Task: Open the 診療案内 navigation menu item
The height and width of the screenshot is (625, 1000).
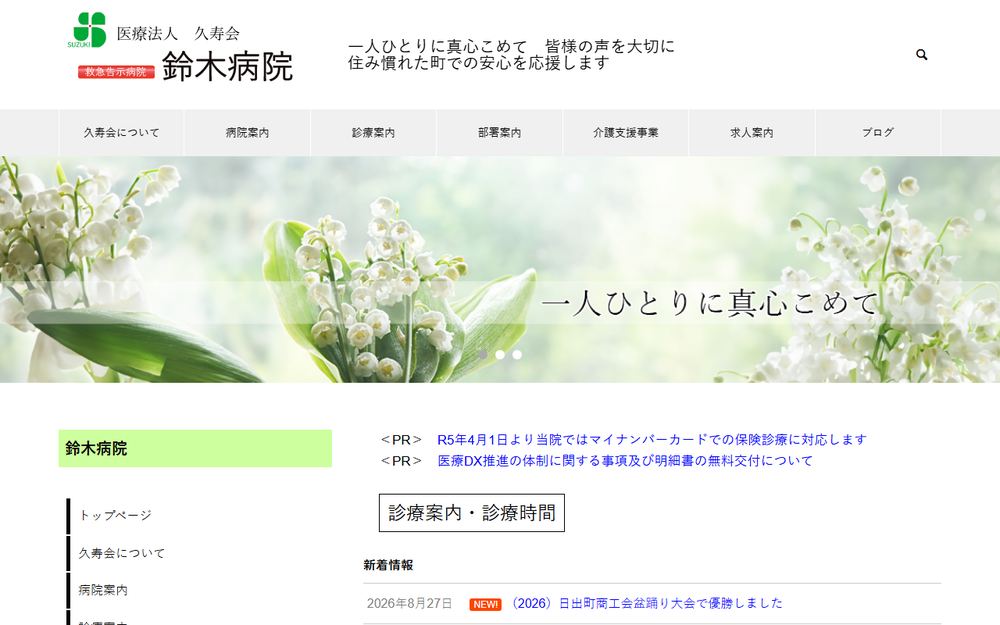Action: tap(374, 133)
